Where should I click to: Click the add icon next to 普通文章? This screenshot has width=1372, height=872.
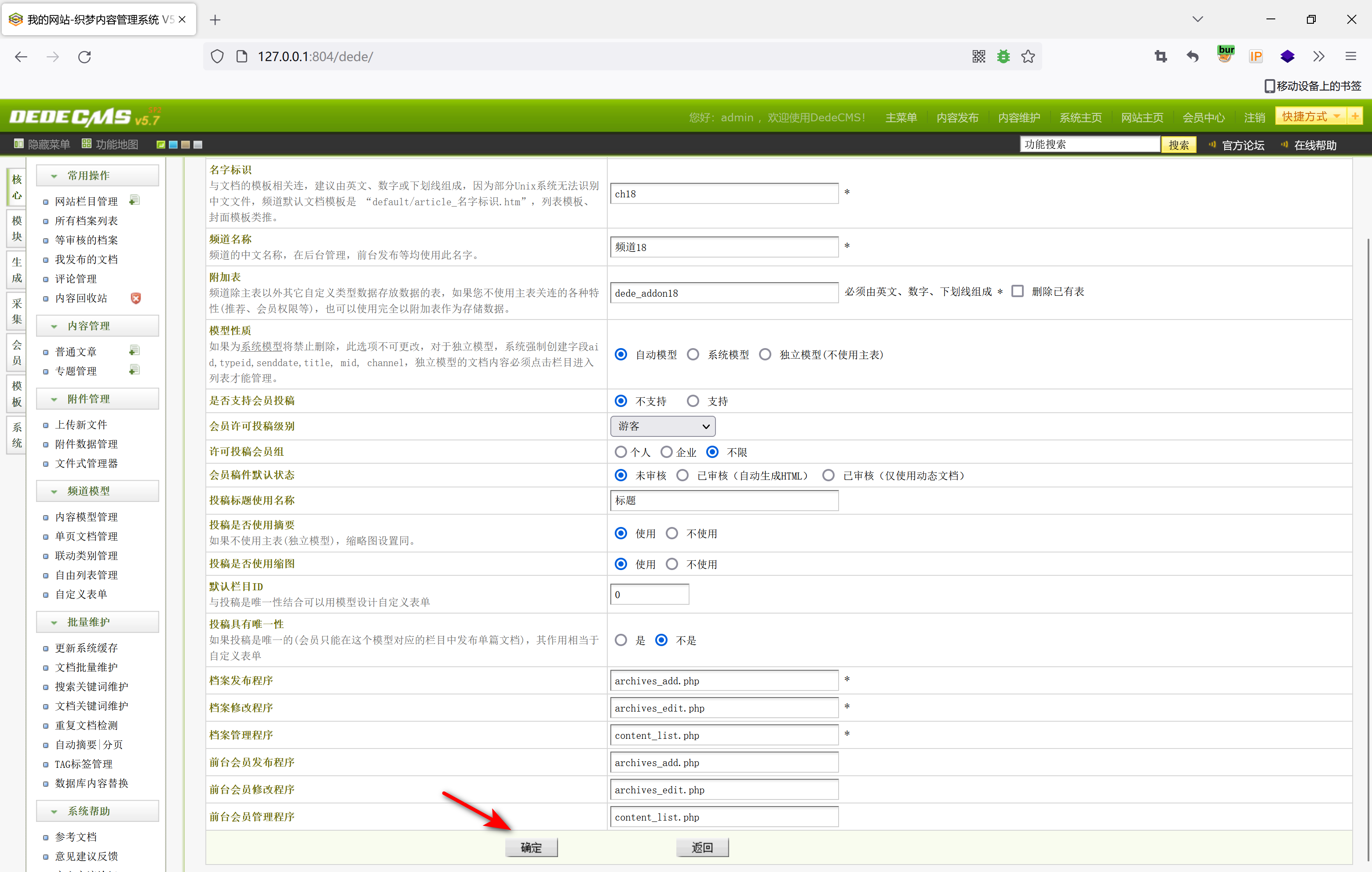click(135, 351)
